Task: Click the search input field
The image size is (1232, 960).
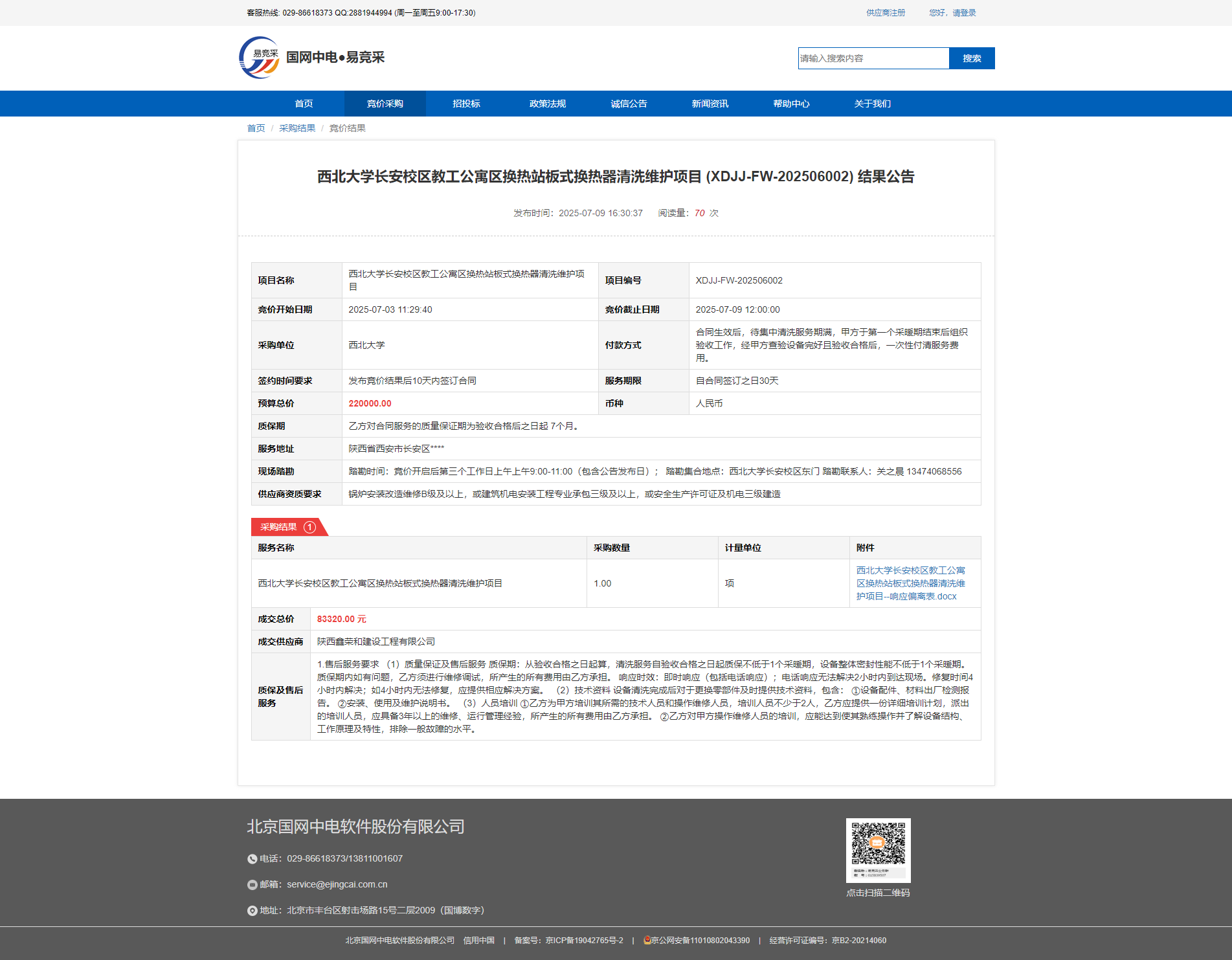Action: click(x=873, y=58)
